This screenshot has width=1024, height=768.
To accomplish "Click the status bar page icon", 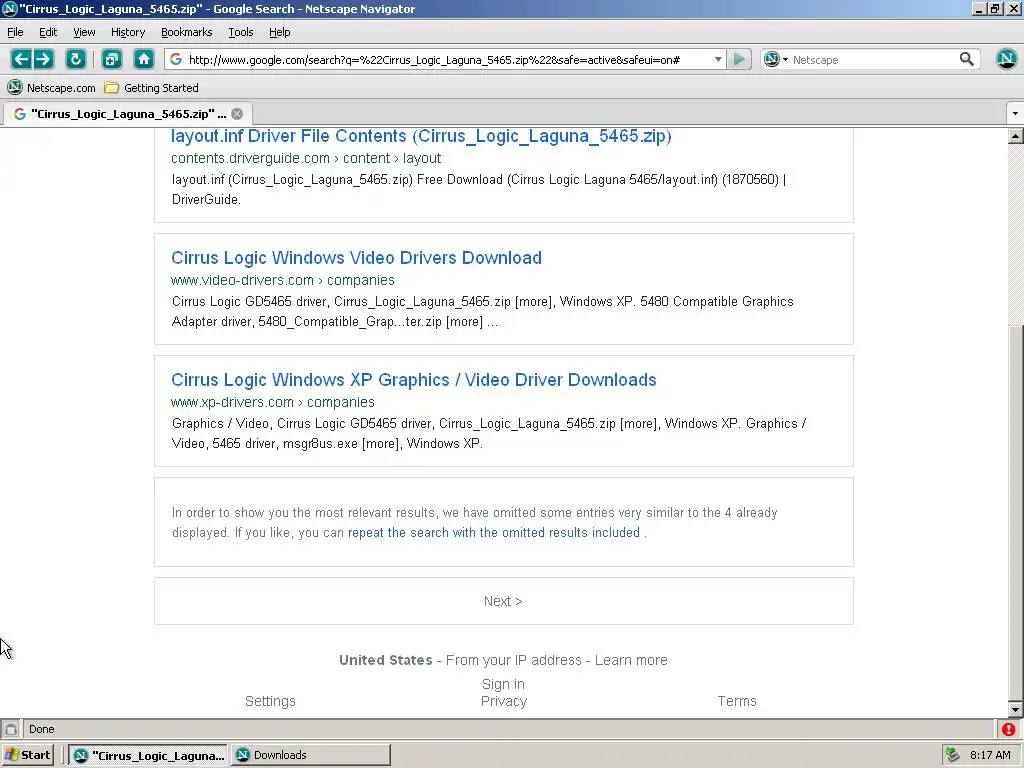I will click(10, 729).
